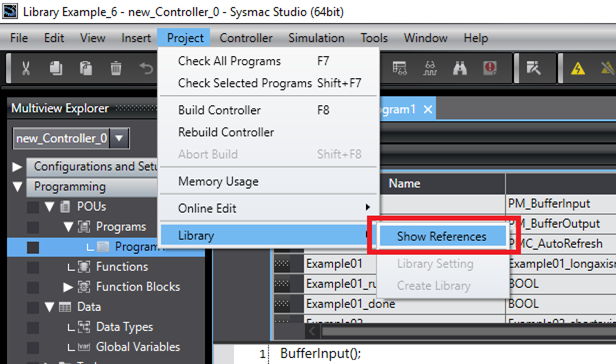Screen dimensions: 616x364
Task: Toggle the square box beside Data Types
Action: click(x=33, y=327)
